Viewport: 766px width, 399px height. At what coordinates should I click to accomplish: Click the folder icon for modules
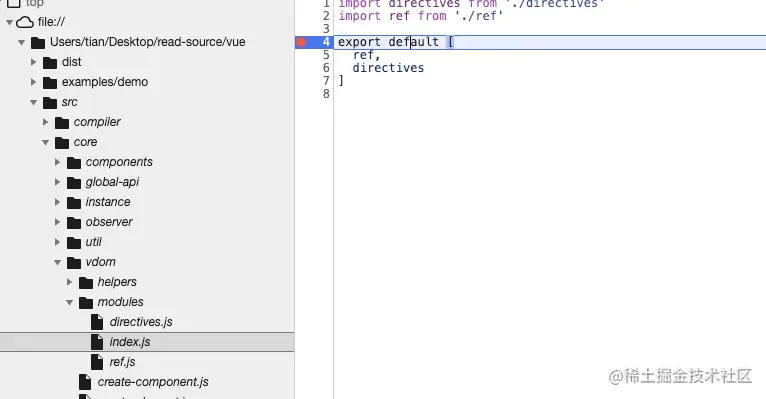85,303
